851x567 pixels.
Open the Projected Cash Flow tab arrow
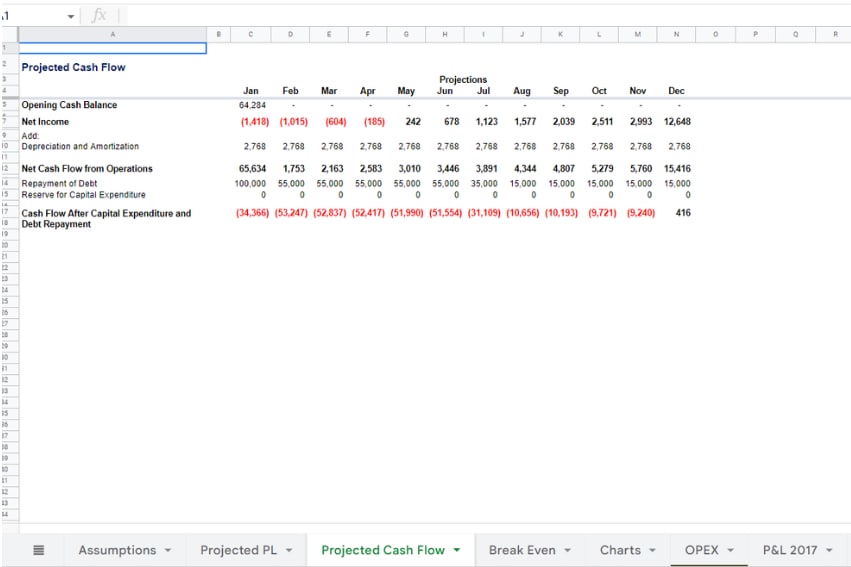(457, 550)
